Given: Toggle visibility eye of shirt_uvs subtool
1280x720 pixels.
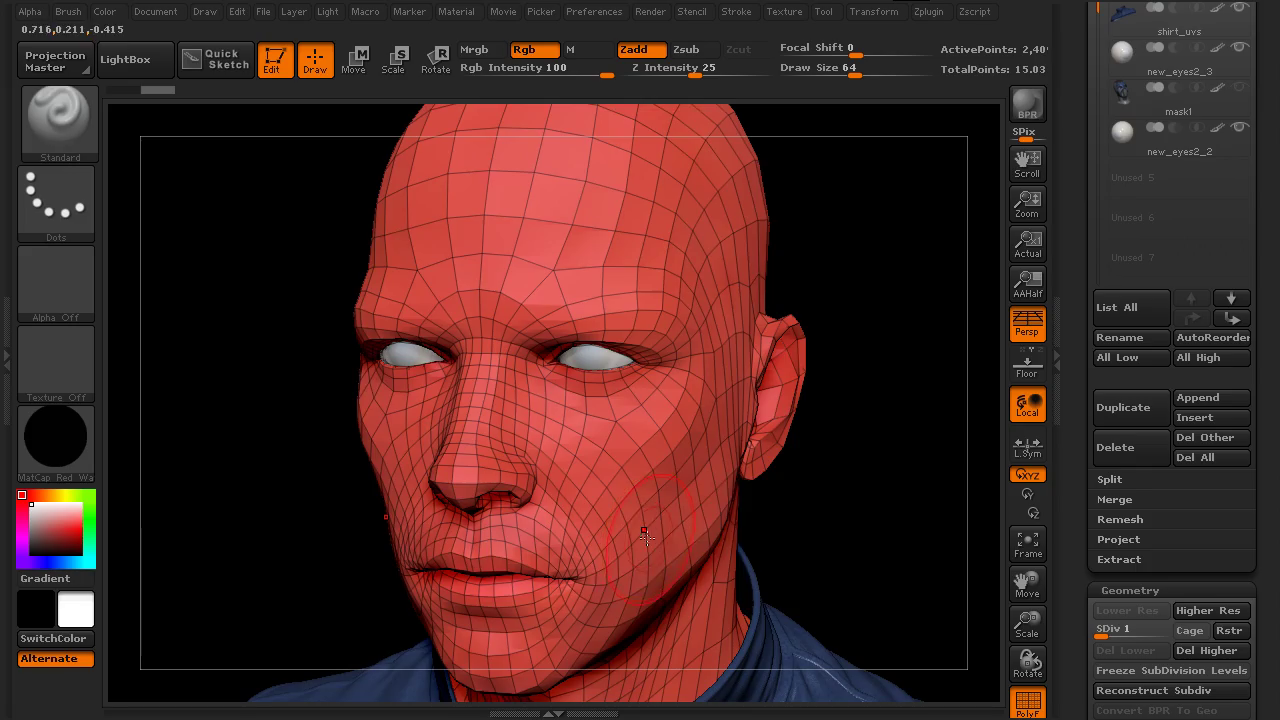Looking at the screenshot, I should click(x=1239, y=8).
